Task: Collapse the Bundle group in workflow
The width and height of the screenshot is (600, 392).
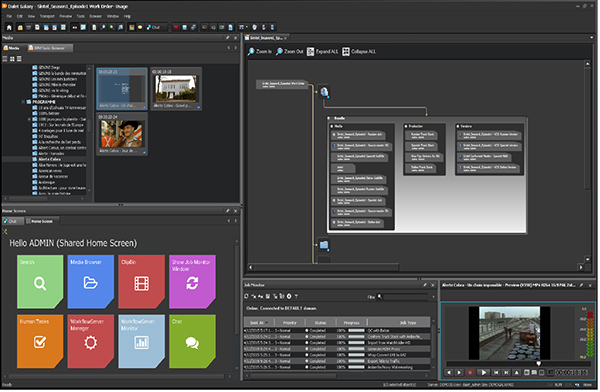Action: pos(329,118)
